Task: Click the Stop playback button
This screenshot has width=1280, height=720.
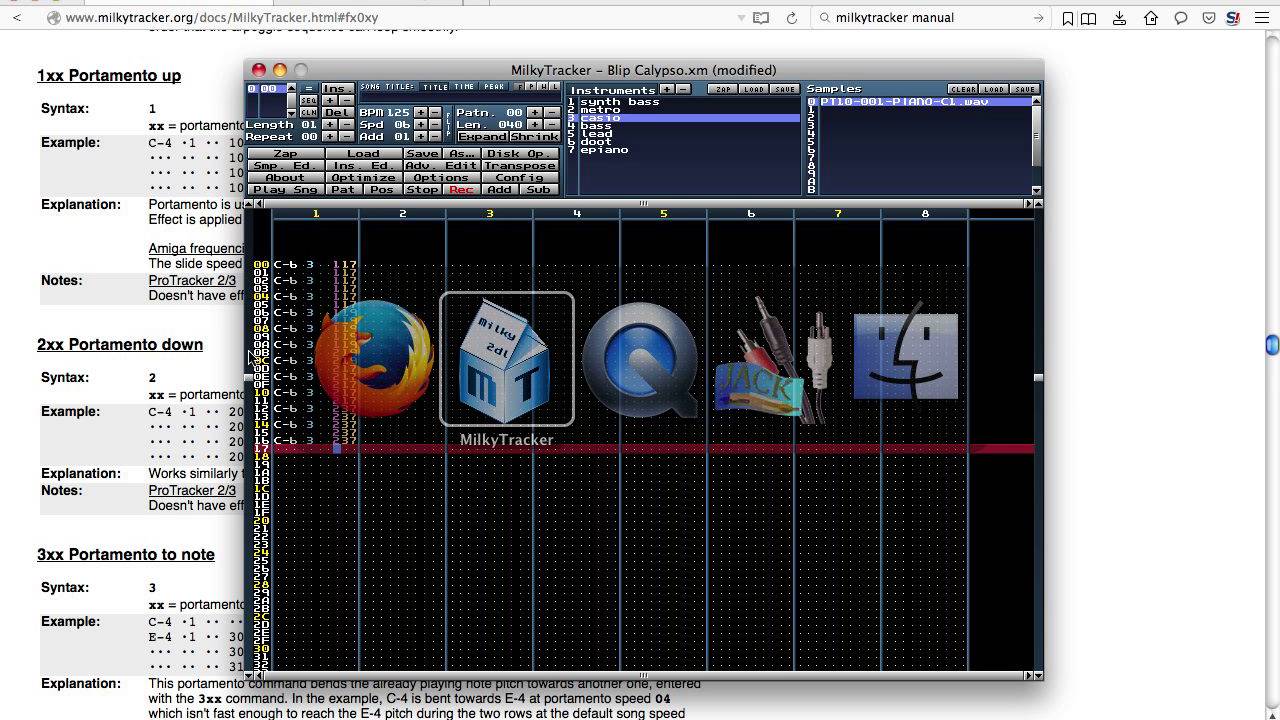Action: (x=422, y=189)
